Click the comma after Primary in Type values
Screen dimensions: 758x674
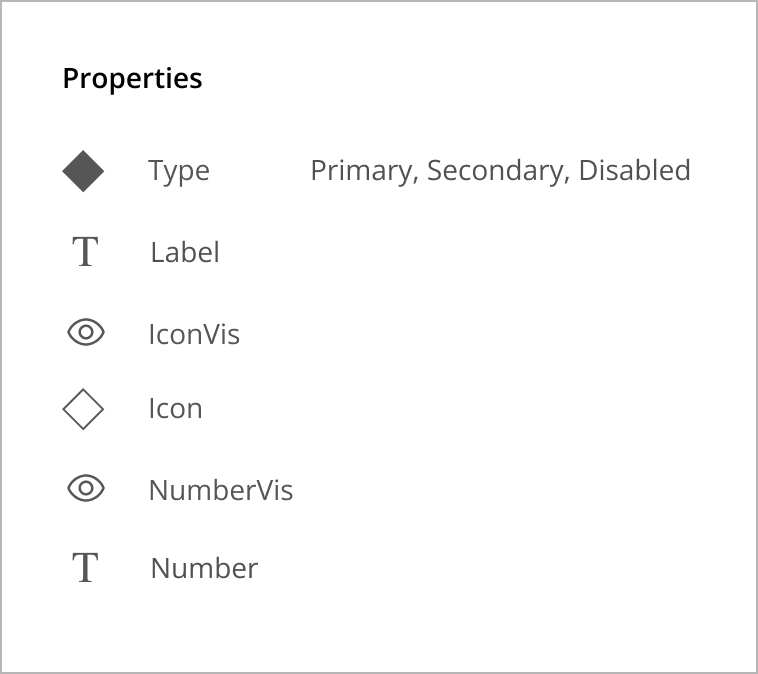point(416,180)
